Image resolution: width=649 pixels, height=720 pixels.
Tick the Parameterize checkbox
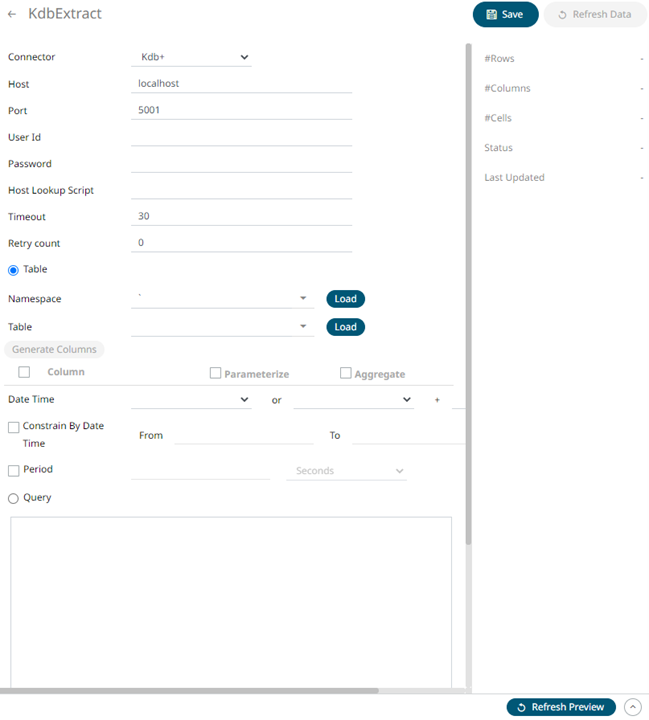pos(215,374)
